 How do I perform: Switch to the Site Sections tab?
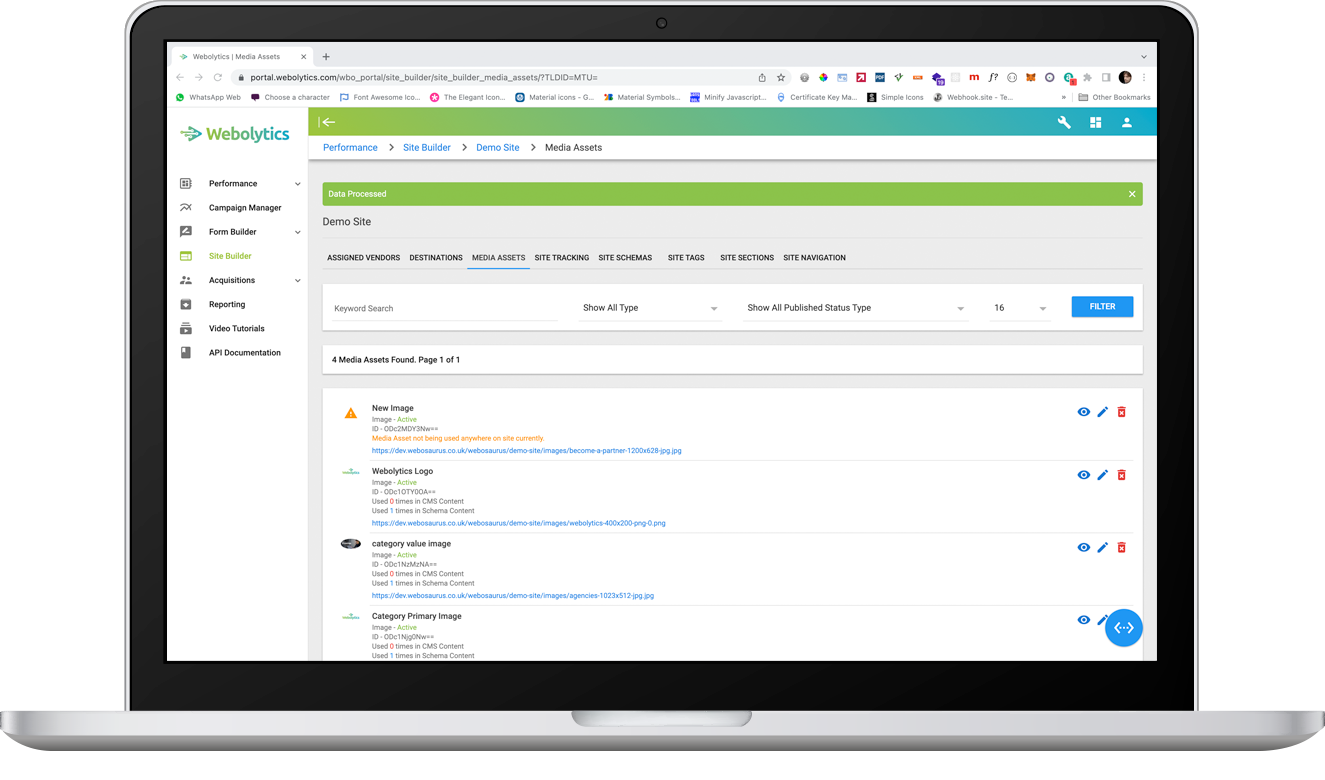coord(747,258)
